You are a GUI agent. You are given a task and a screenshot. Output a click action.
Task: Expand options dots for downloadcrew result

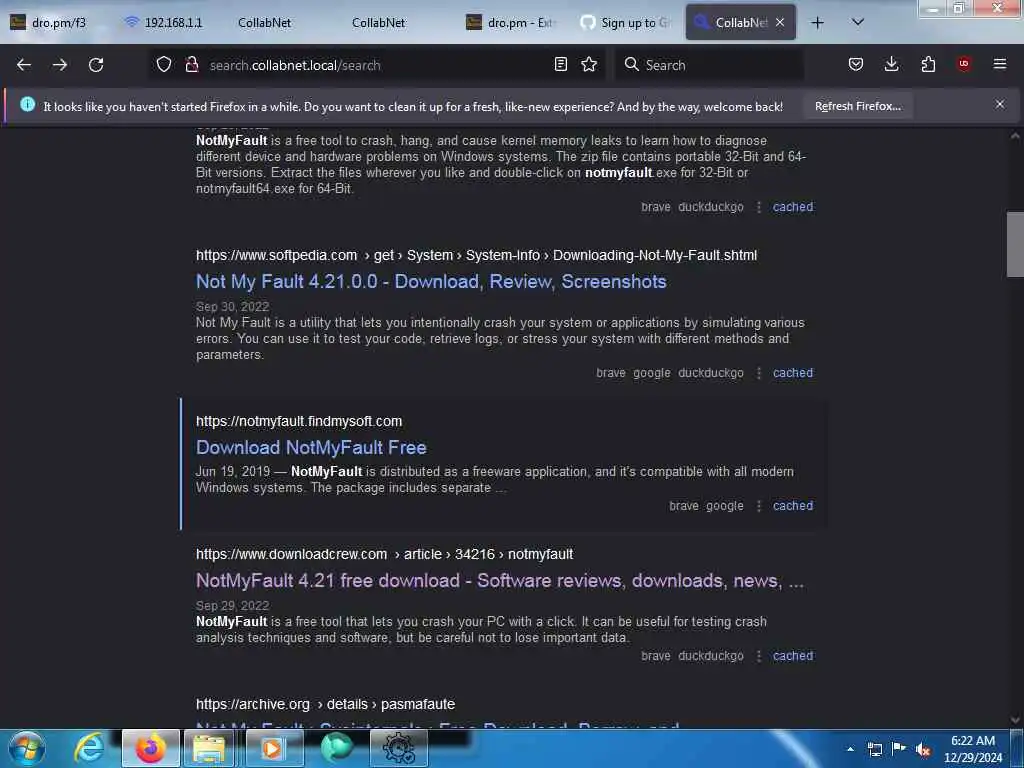(x=759, y=656)
